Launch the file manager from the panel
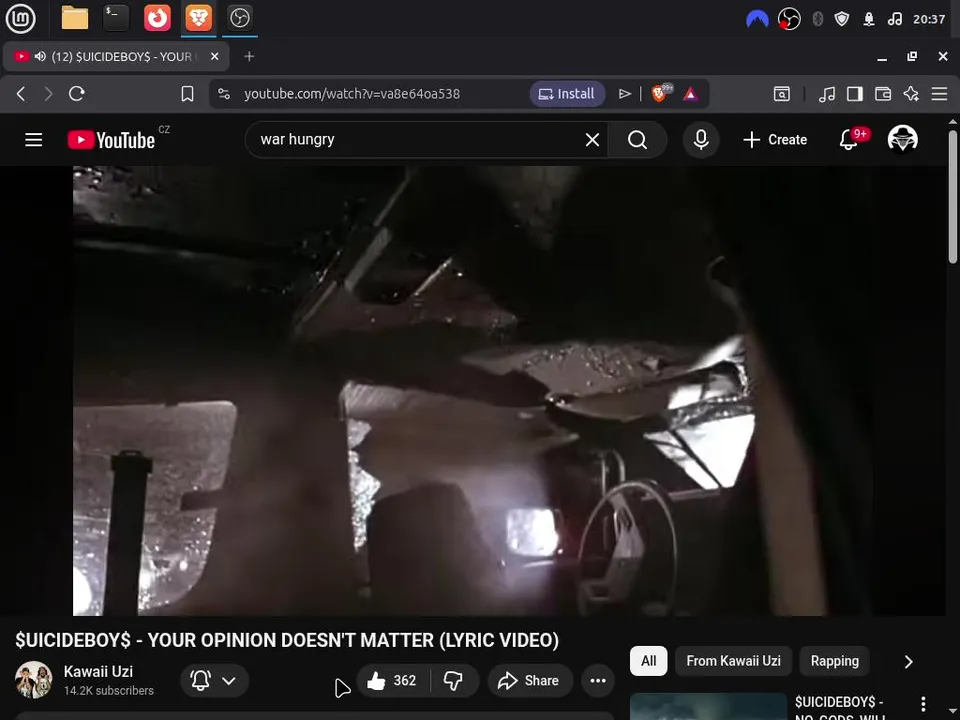 point(75,18)
